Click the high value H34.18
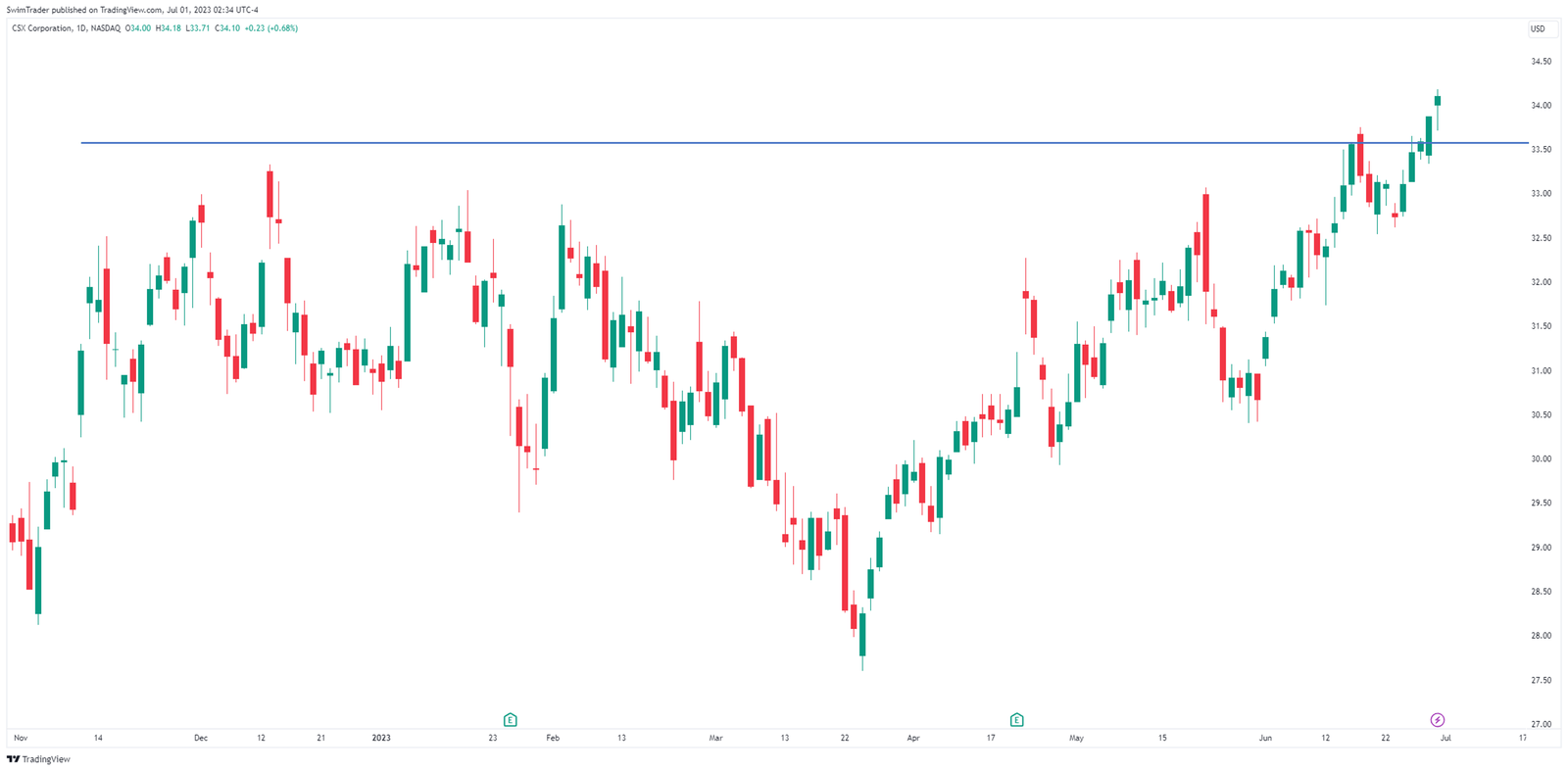Screen dimensions: 1568x771 click(x=169, y=28)
